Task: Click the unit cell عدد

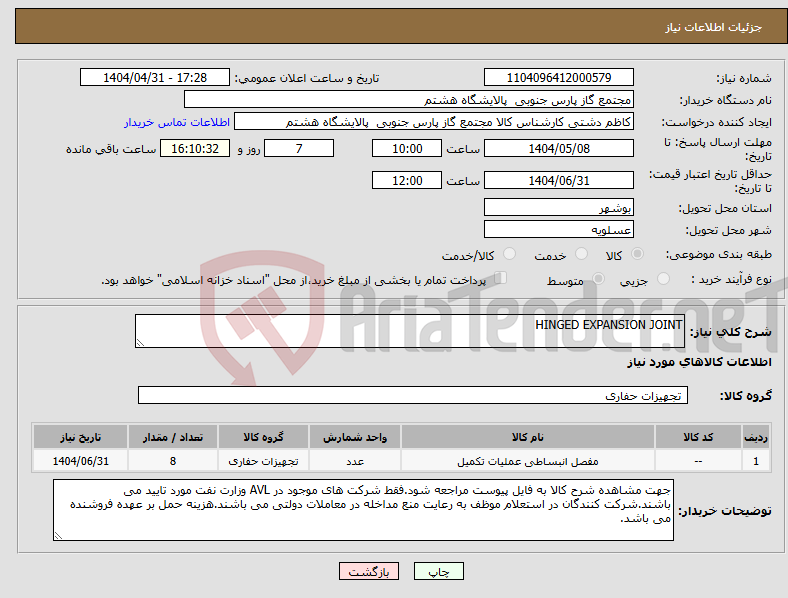Action: (355, 461)
